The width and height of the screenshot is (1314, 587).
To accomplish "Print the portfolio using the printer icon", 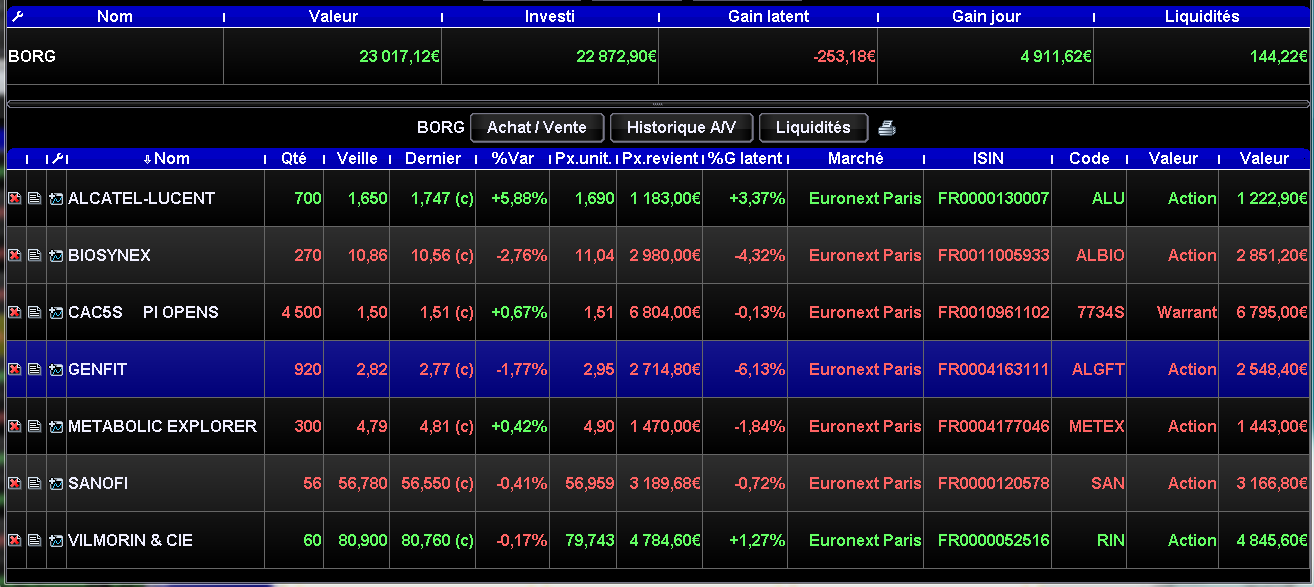I will point(887,127).
